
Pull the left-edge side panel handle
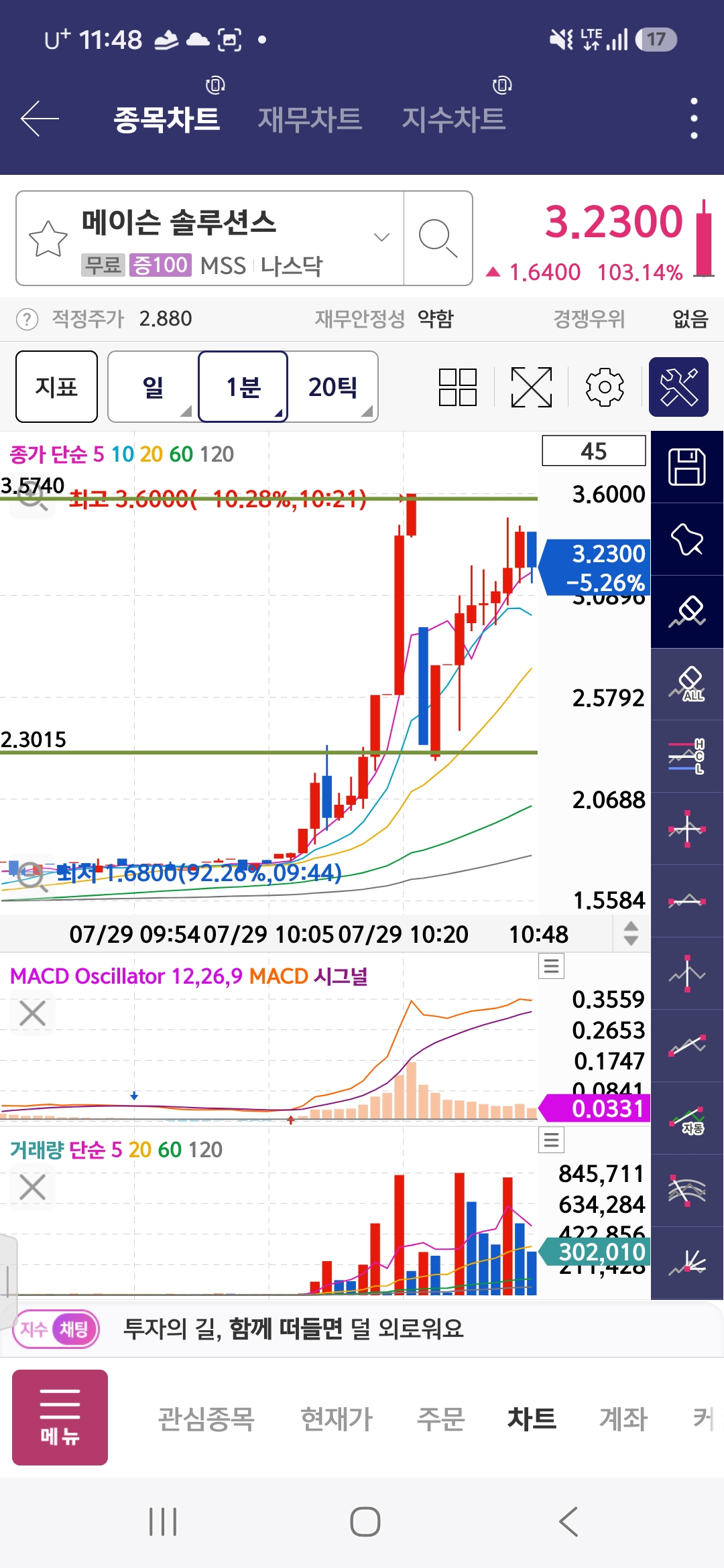7,1280
